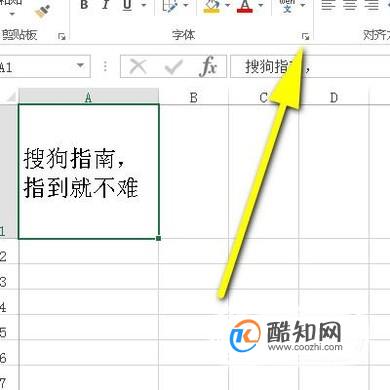Open borders dropdown arrow
The width and height of the screenshot is (390, 390).
pyautogui.click(x=186, y=5)
